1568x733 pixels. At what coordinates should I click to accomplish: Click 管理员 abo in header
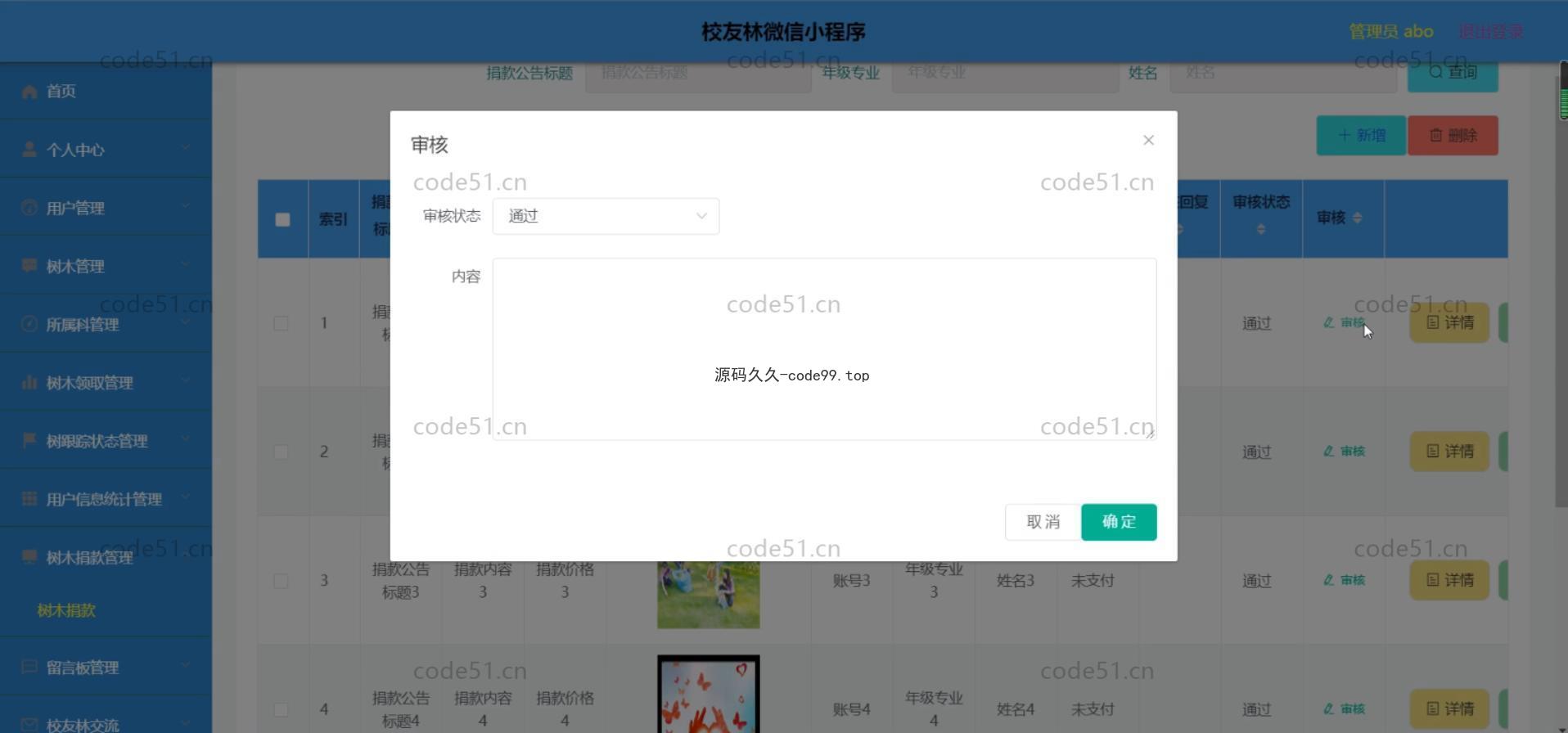[1390, 31]
